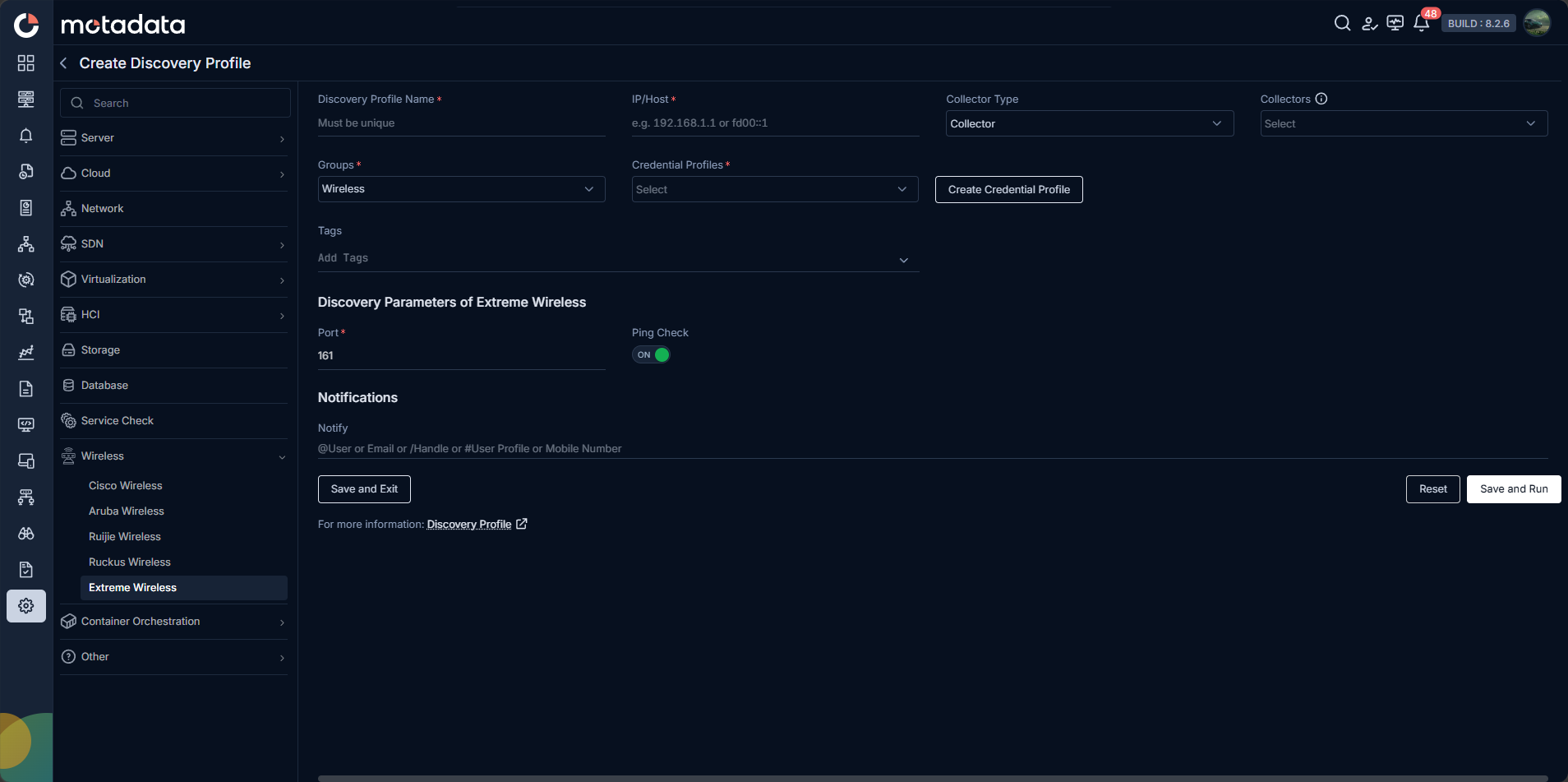Open the Credential Profiles dropdown
This screenshot has width=1568, height=782.
775,189
